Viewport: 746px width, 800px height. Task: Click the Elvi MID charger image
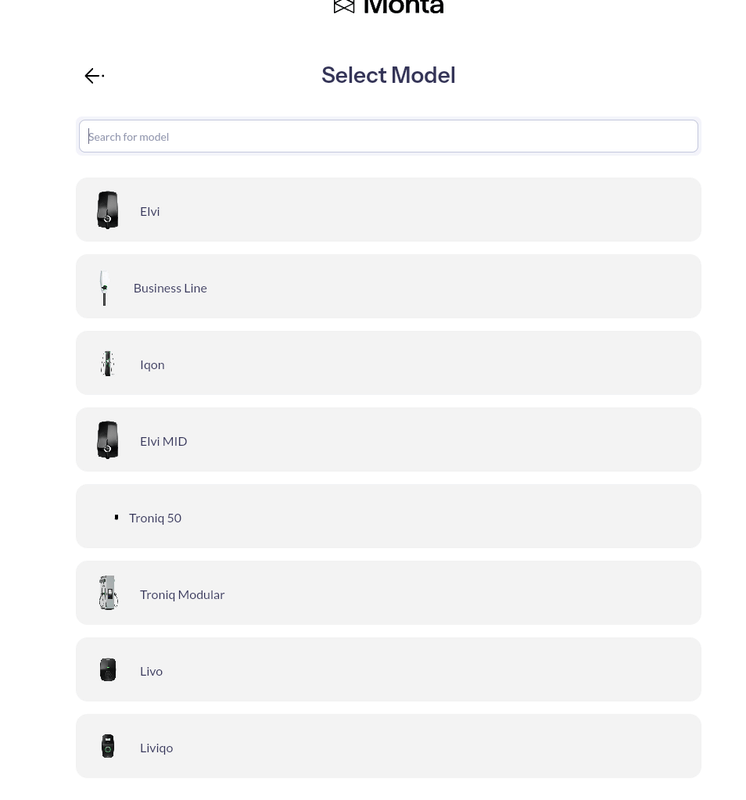(x=108, y=440)
